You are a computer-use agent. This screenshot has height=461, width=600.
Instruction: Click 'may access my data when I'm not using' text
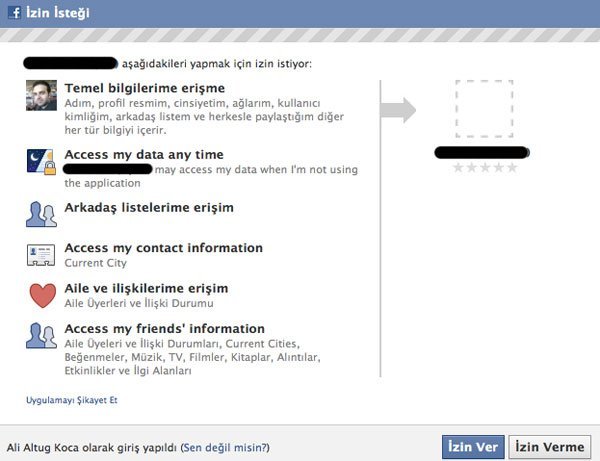point(256,169)
